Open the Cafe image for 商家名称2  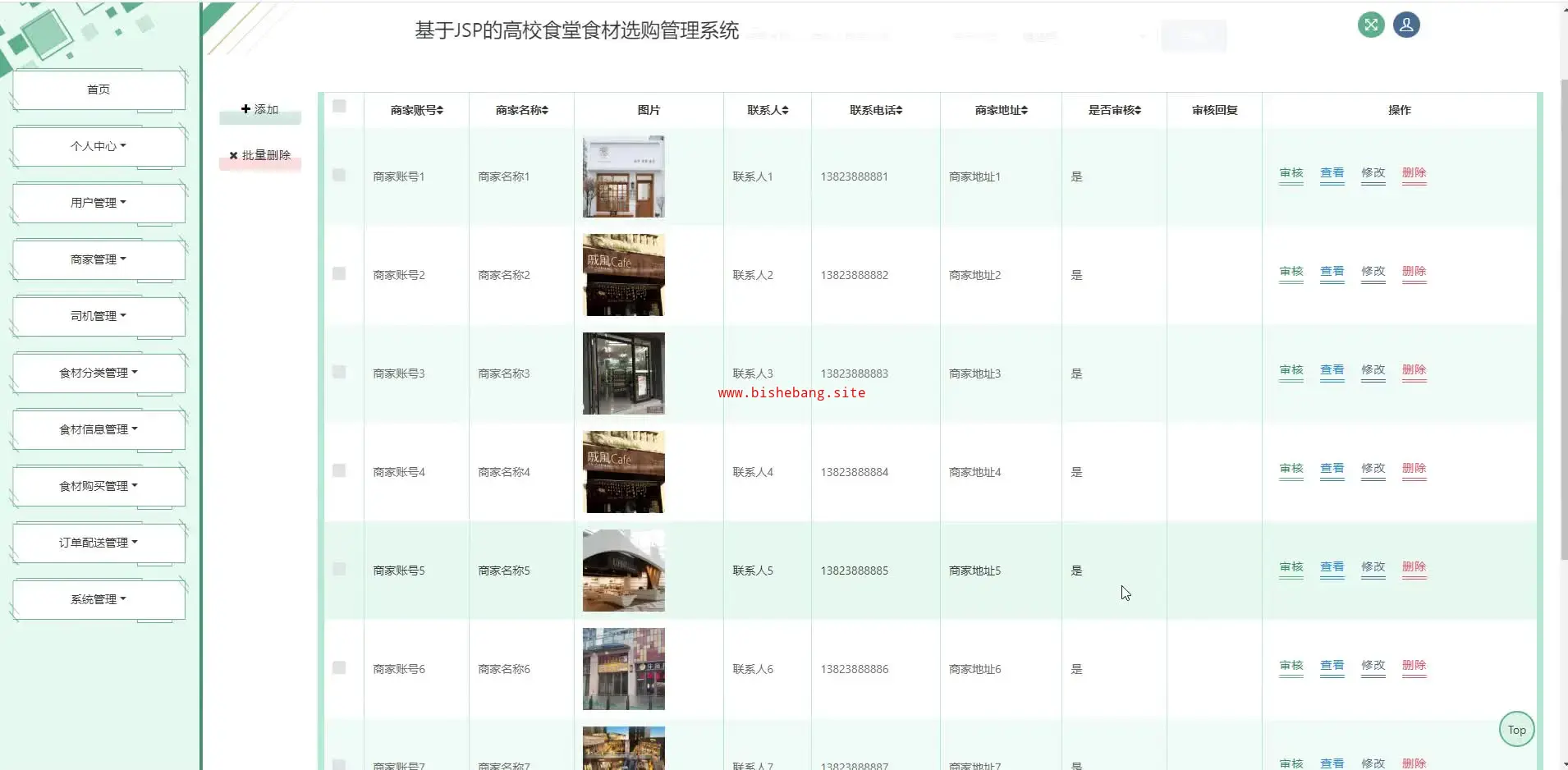624,275
